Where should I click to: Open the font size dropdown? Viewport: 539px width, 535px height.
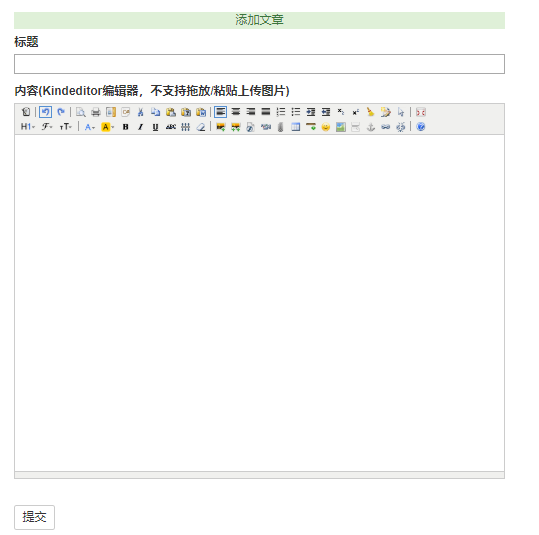pos(66,127)
